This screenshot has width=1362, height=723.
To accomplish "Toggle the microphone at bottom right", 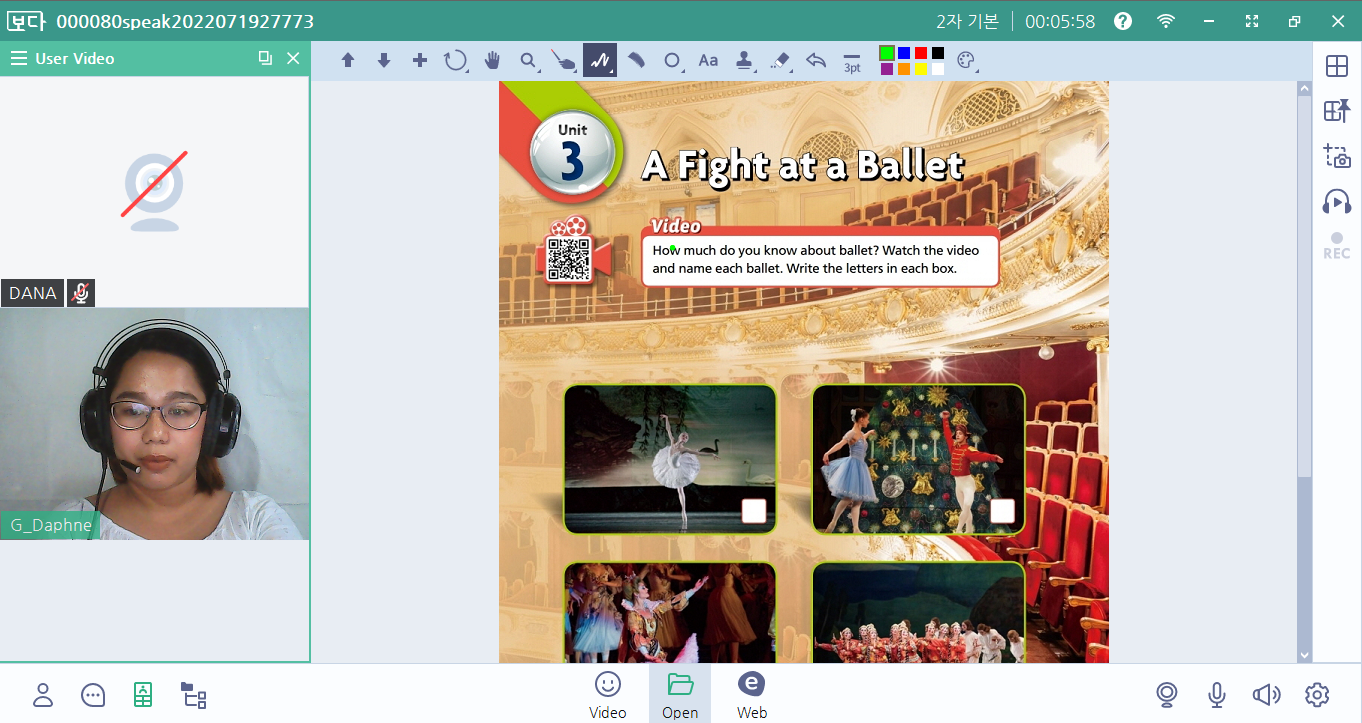I will [x=1216, y=694].
